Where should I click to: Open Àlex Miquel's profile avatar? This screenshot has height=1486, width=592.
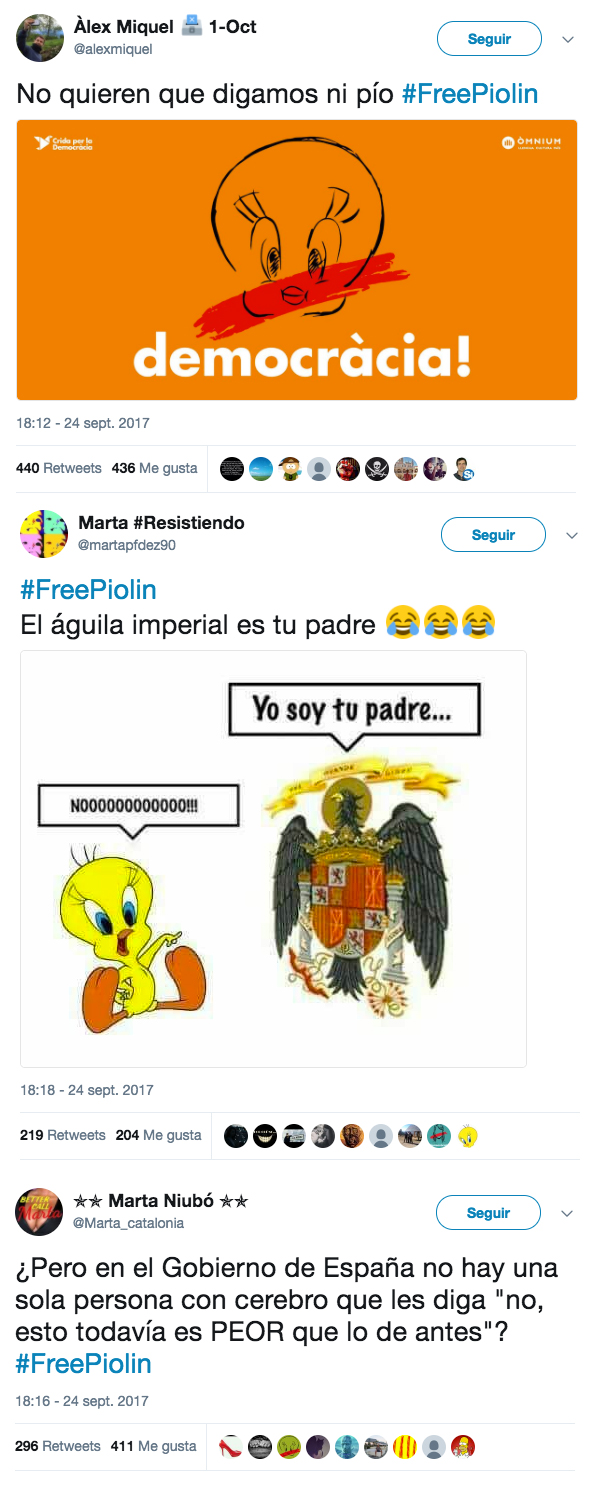(x=40, y=38)
